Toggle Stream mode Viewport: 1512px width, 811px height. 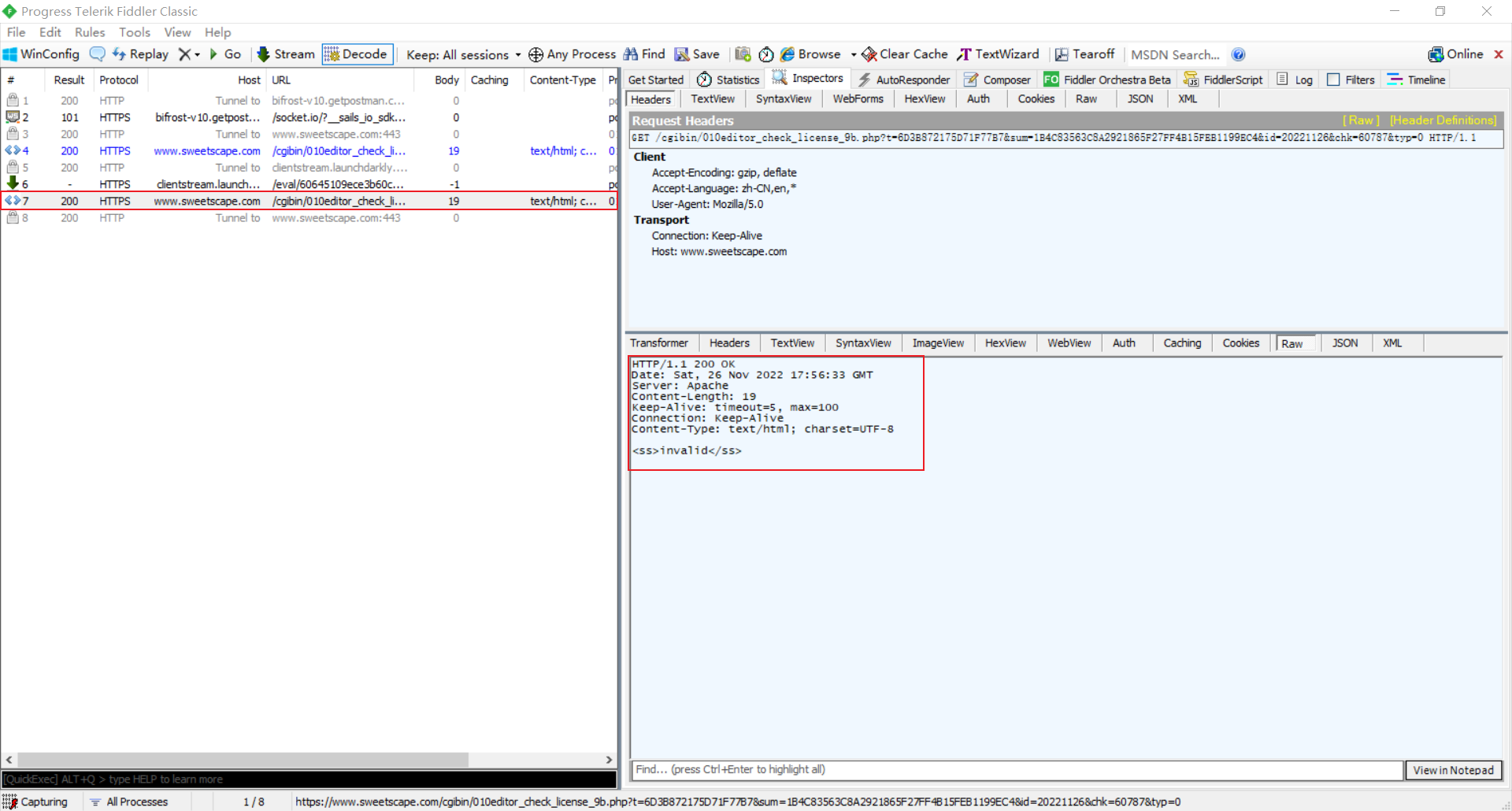[x=286, y=54]
